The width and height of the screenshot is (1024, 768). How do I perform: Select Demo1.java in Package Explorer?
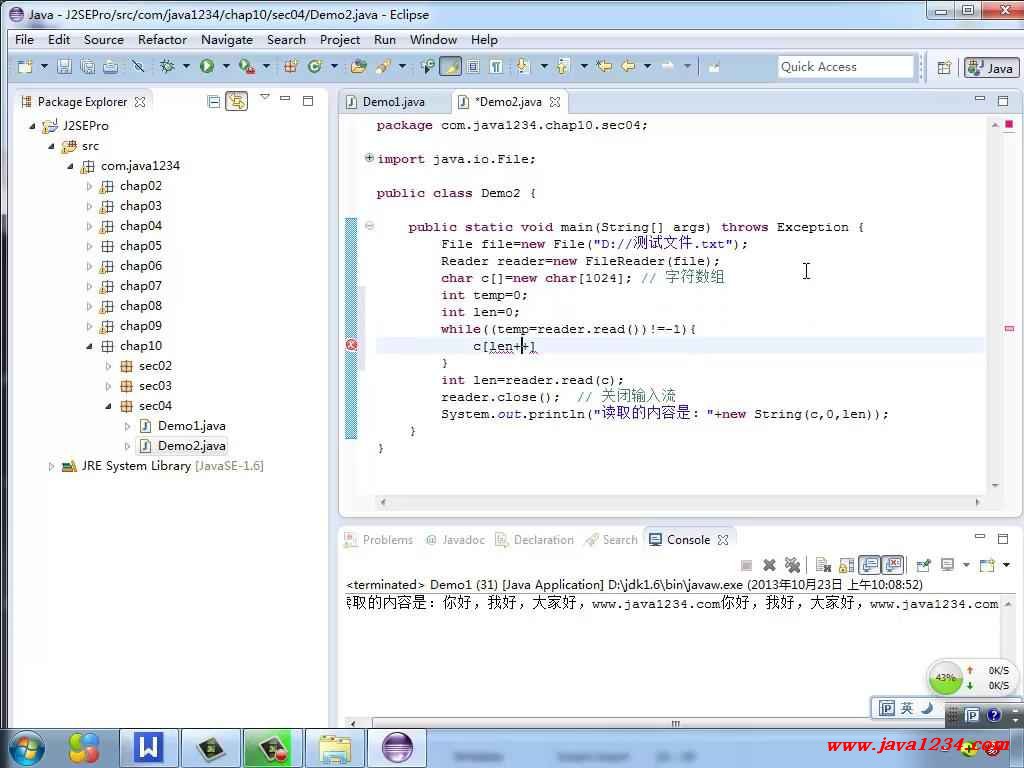[x=191, y=426]
